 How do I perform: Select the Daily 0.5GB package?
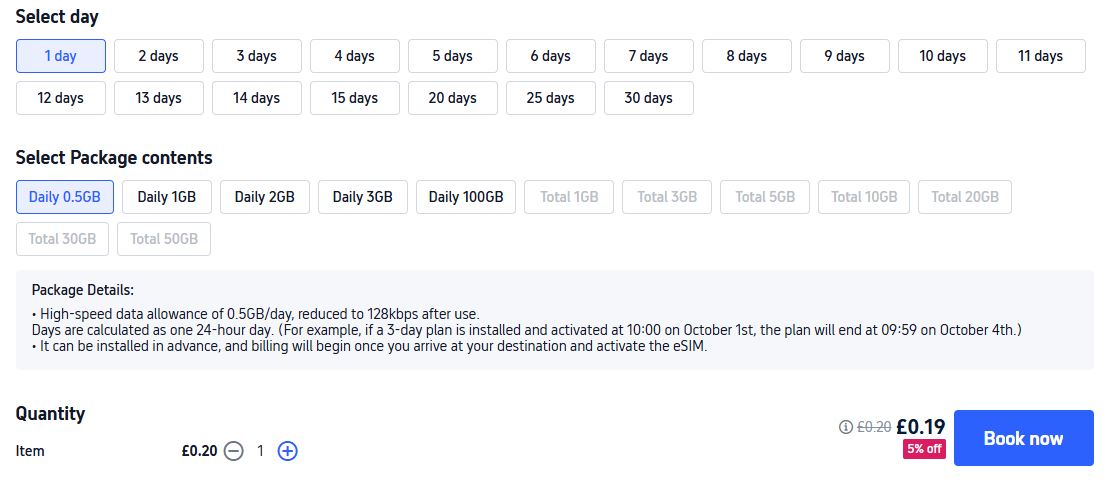click(x=65, y=197)
